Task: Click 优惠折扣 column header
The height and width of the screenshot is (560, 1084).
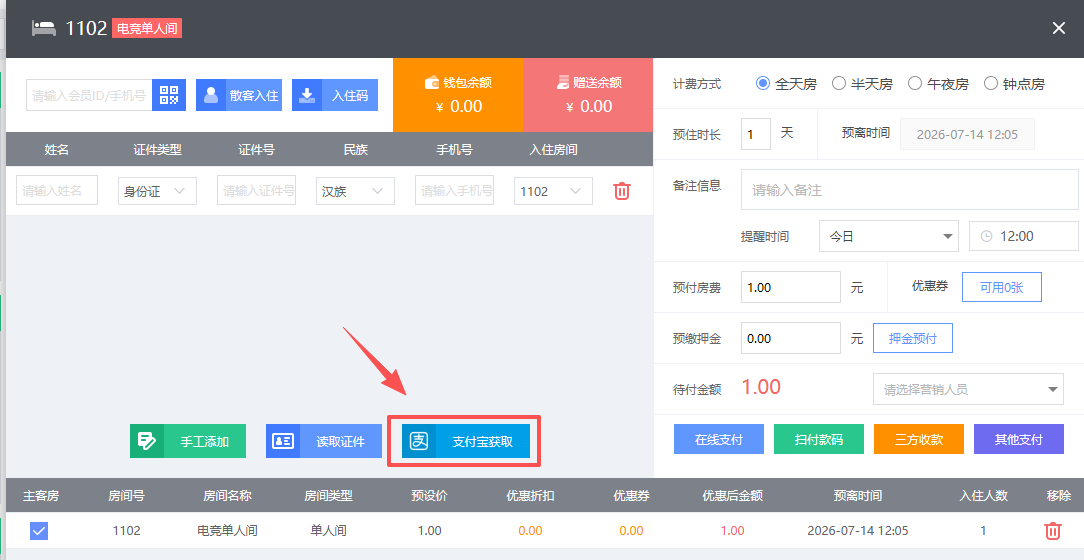Action: (530, 496)
